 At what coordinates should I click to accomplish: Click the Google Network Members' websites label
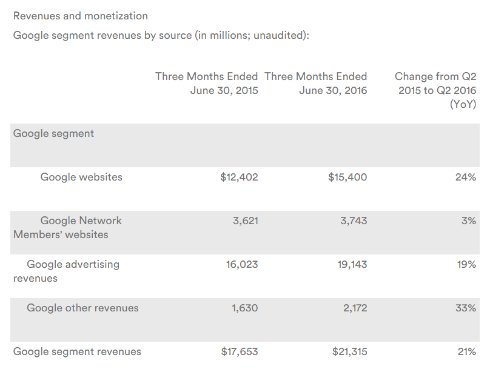pos(67,227)
